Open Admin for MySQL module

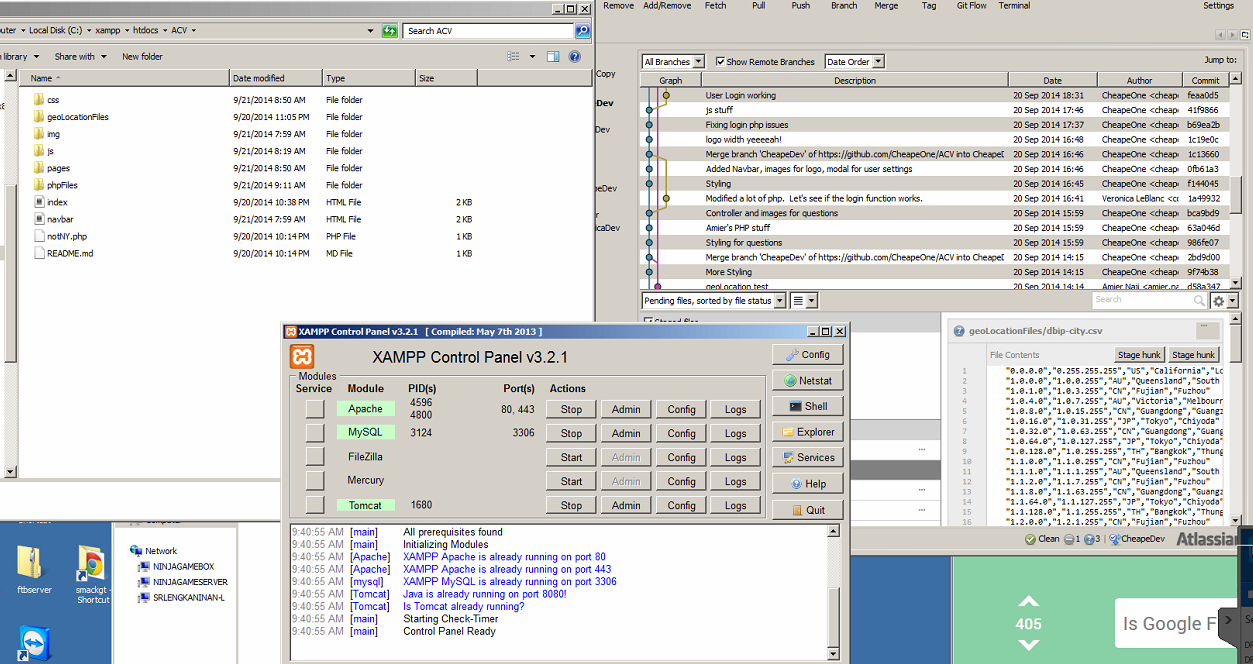tap(626, 433)
